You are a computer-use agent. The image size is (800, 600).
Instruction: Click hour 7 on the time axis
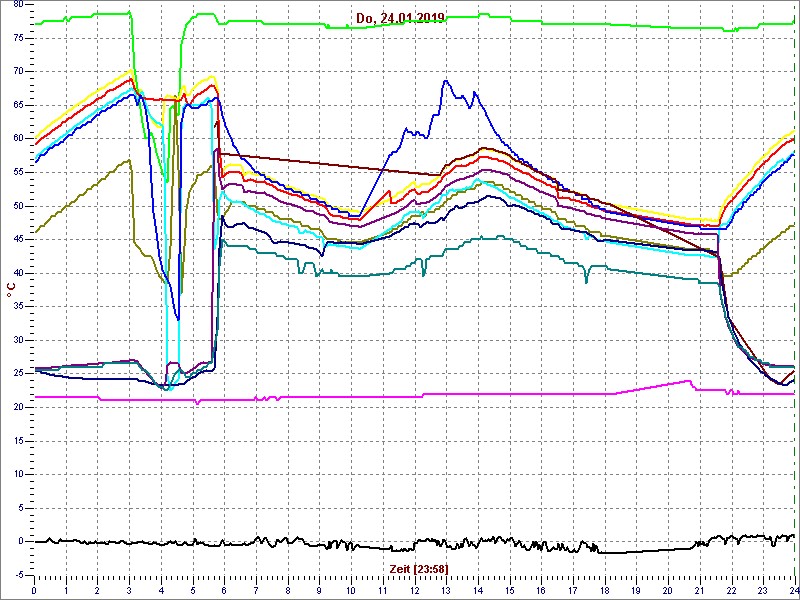pos(256,590)
